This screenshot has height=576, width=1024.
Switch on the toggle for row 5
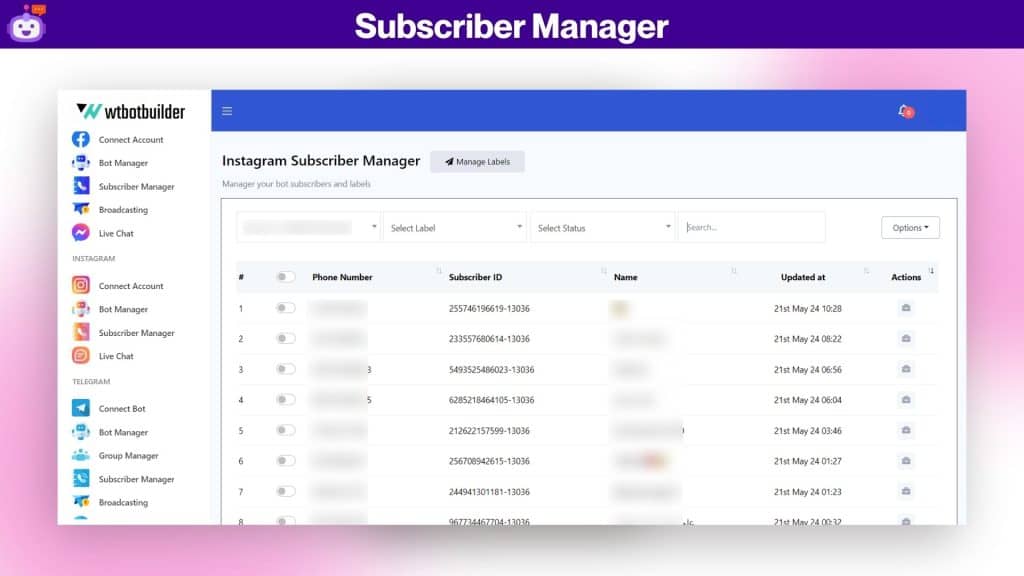(286, 431)
